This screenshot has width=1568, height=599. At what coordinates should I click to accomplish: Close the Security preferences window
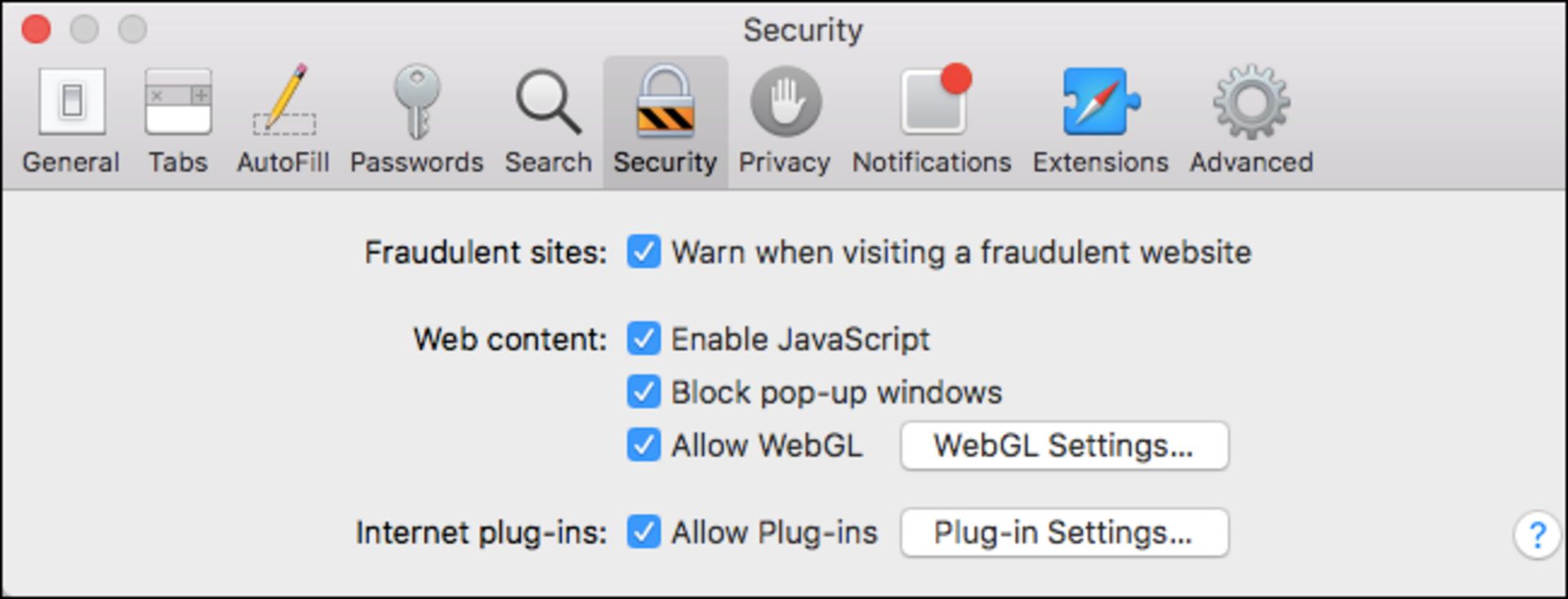point(36,29)
